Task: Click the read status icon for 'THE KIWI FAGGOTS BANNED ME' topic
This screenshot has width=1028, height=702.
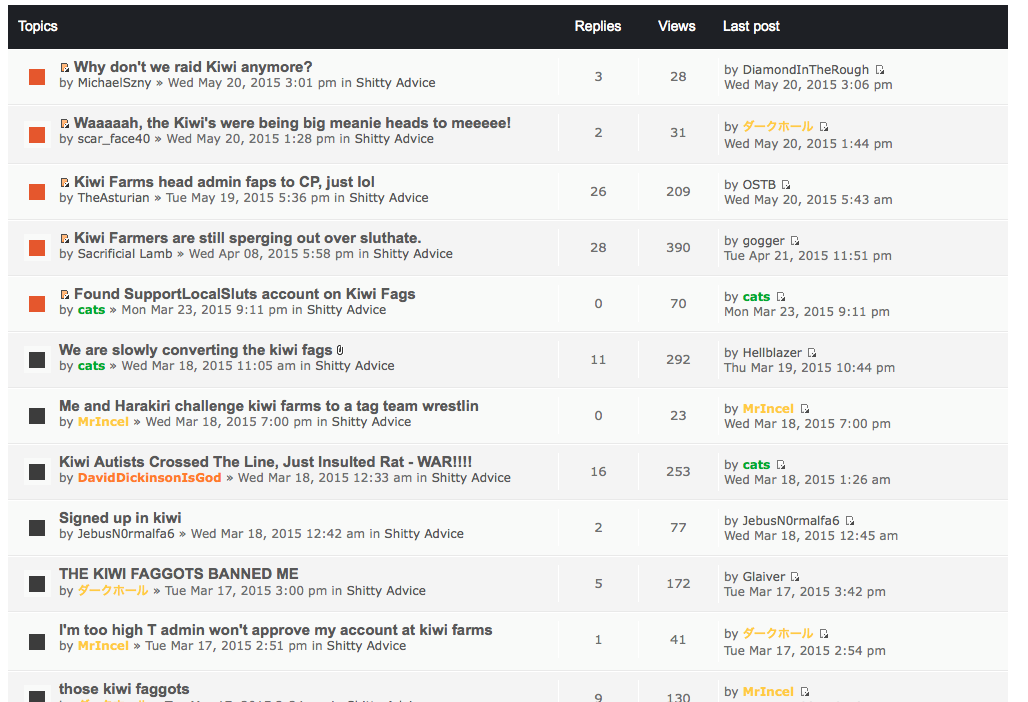Action: click(x=37, y=583)
